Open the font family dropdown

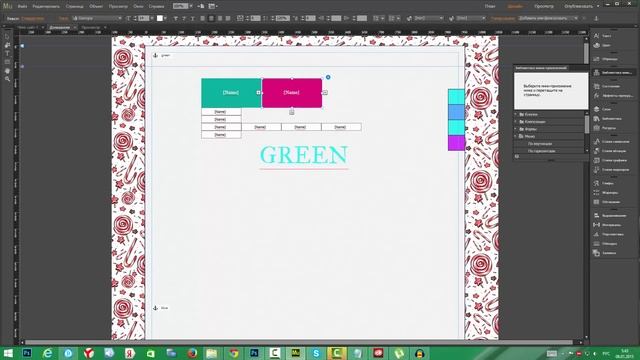(x=97, y=18)
